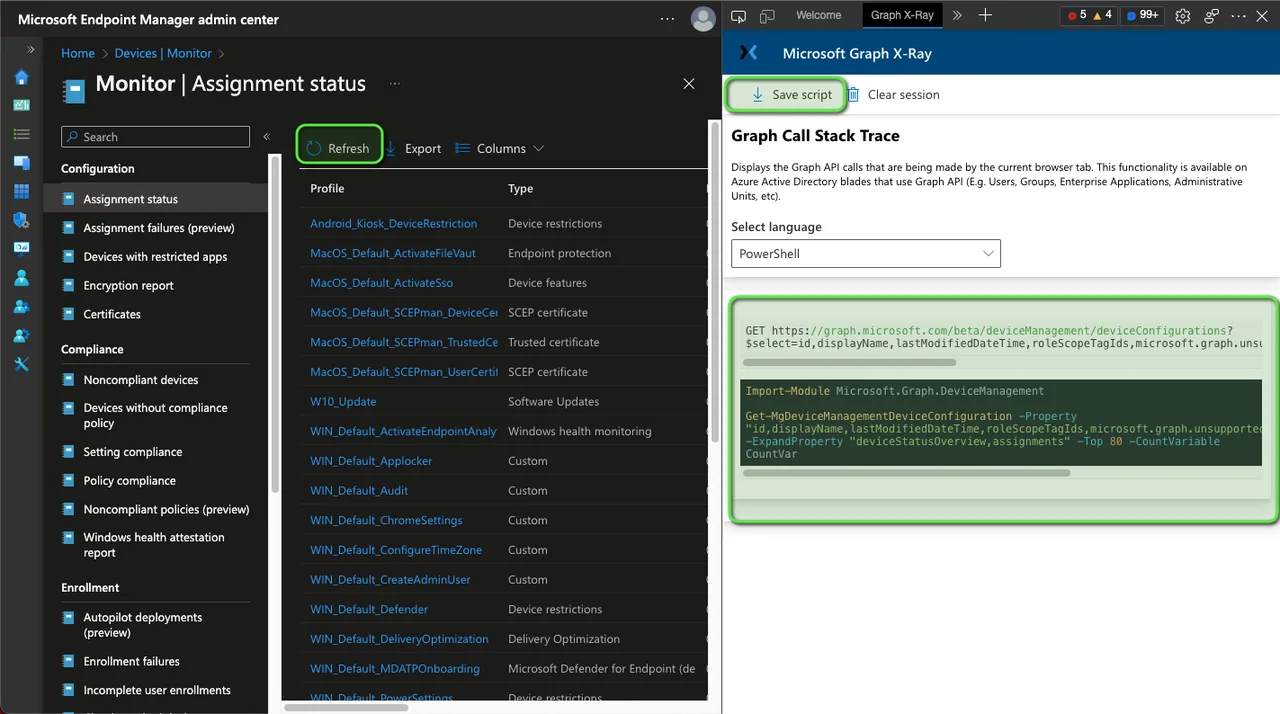Open the W10_Update profile
The image size is (1280, 714).
pos(343,402)
